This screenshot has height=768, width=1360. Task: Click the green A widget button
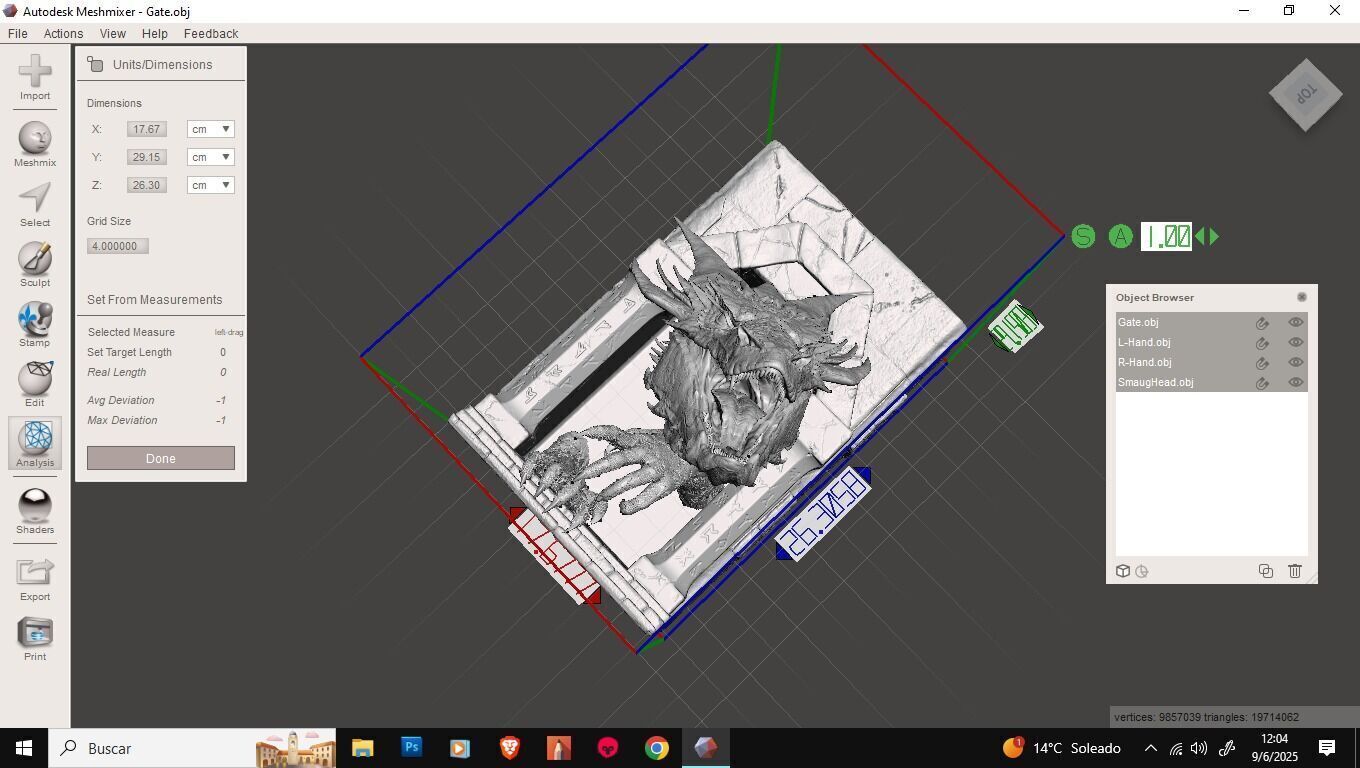point(1121,237)
